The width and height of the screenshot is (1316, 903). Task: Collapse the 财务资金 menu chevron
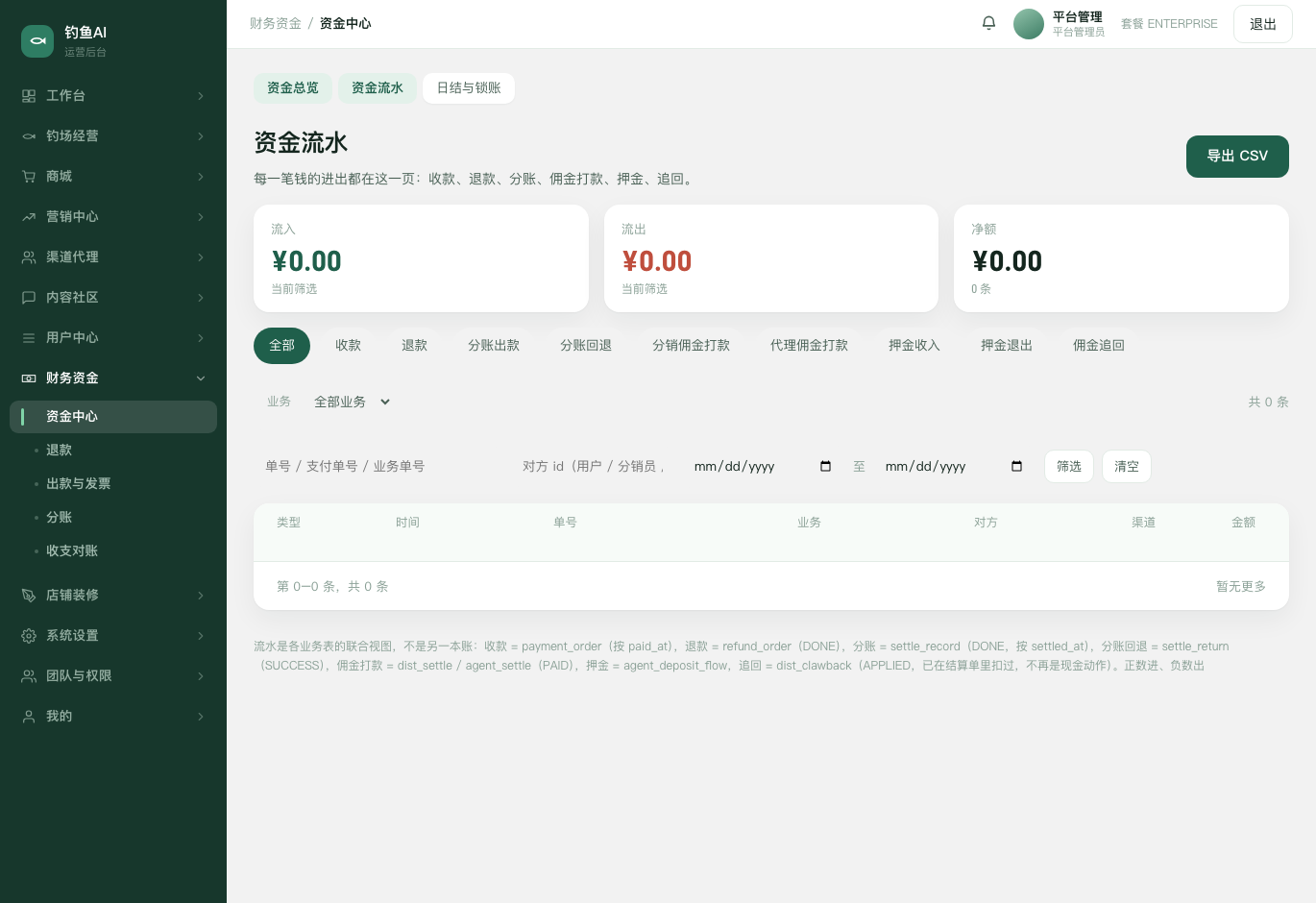tap(201, 378)
